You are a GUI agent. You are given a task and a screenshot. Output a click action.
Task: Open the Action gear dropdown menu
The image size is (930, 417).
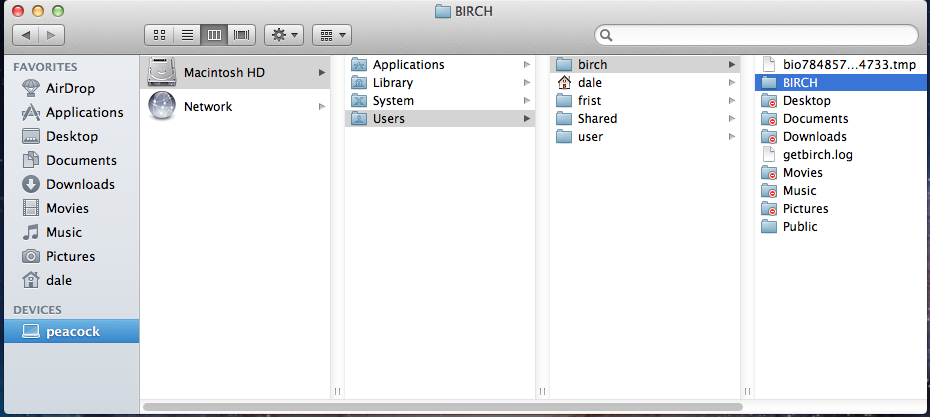coord(285,35)
